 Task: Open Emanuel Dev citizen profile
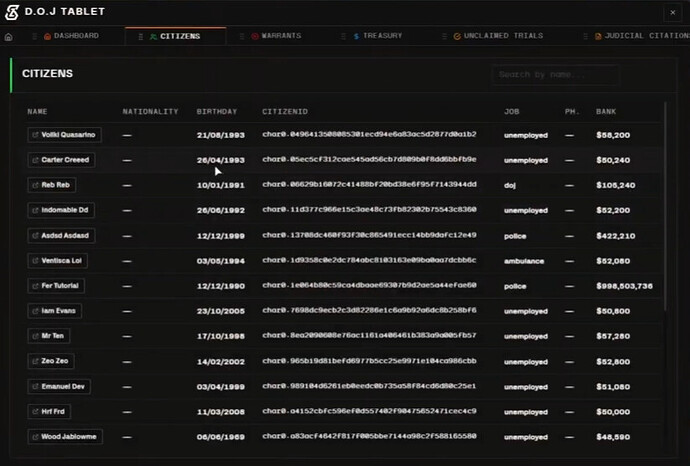pyautogui.click(x=59, y=386)
